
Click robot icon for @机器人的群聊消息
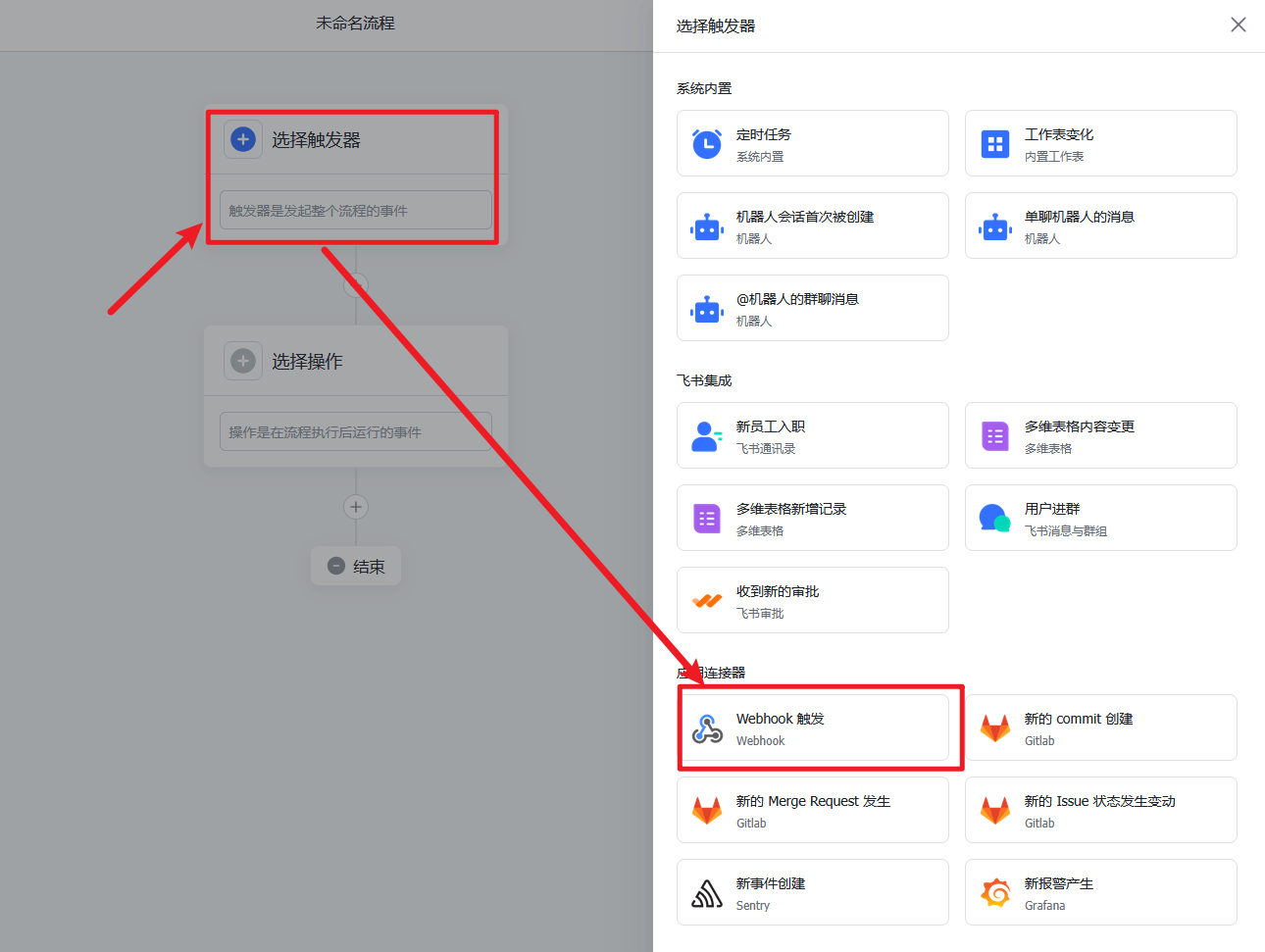click(707, 309)
